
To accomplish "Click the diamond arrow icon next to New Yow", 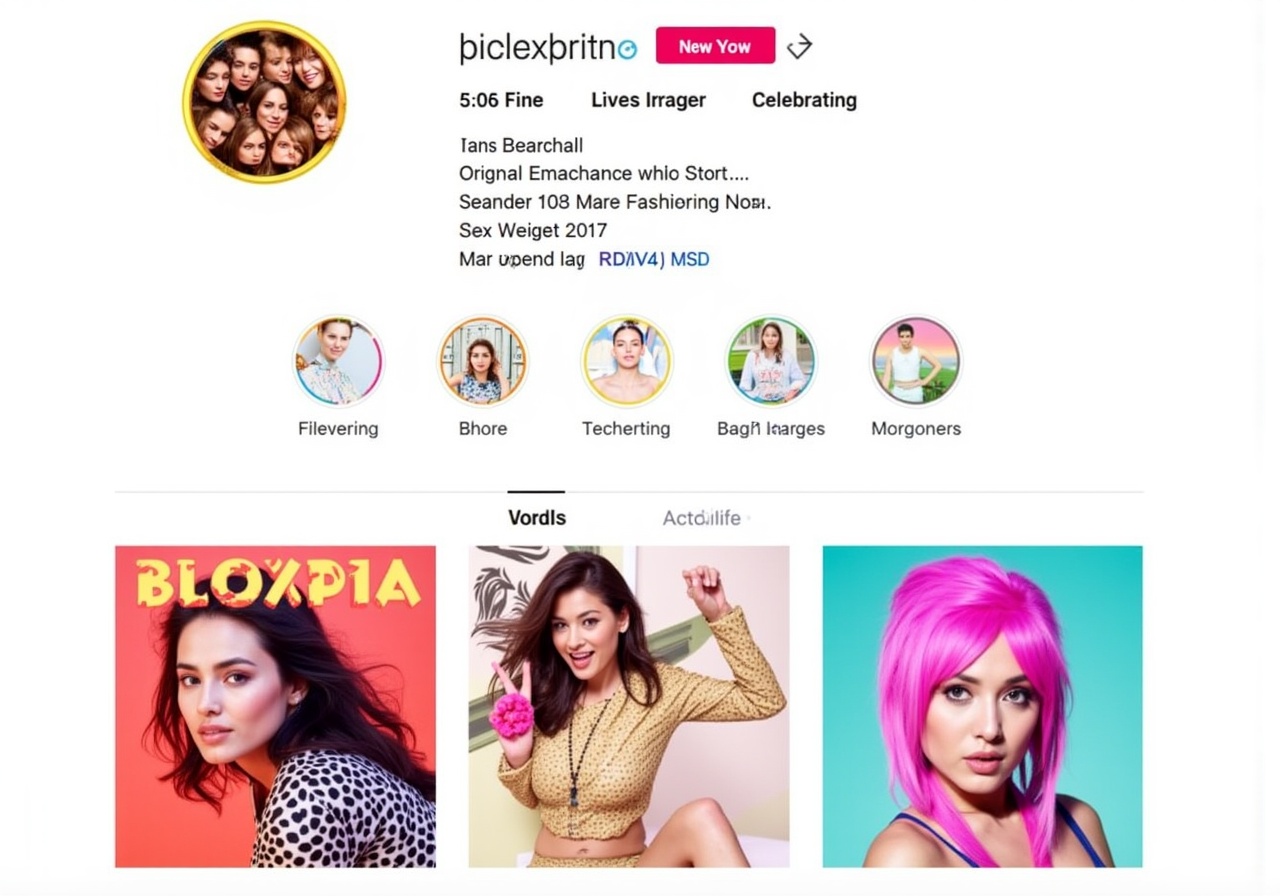I will click(x=799, y=46).
